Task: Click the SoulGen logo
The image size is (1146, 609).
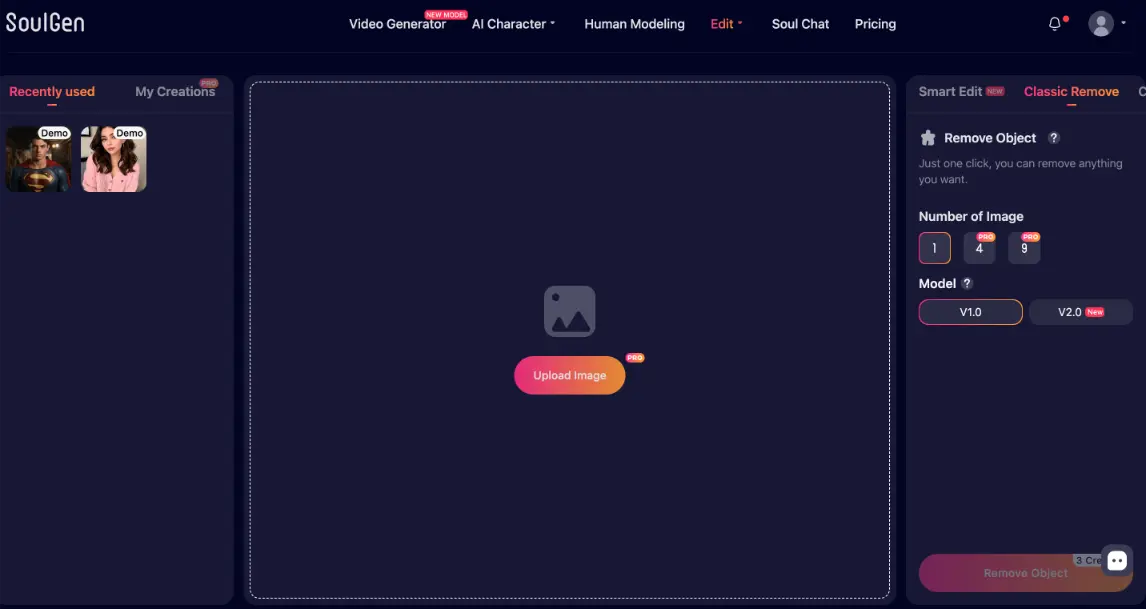Action: 45,21
